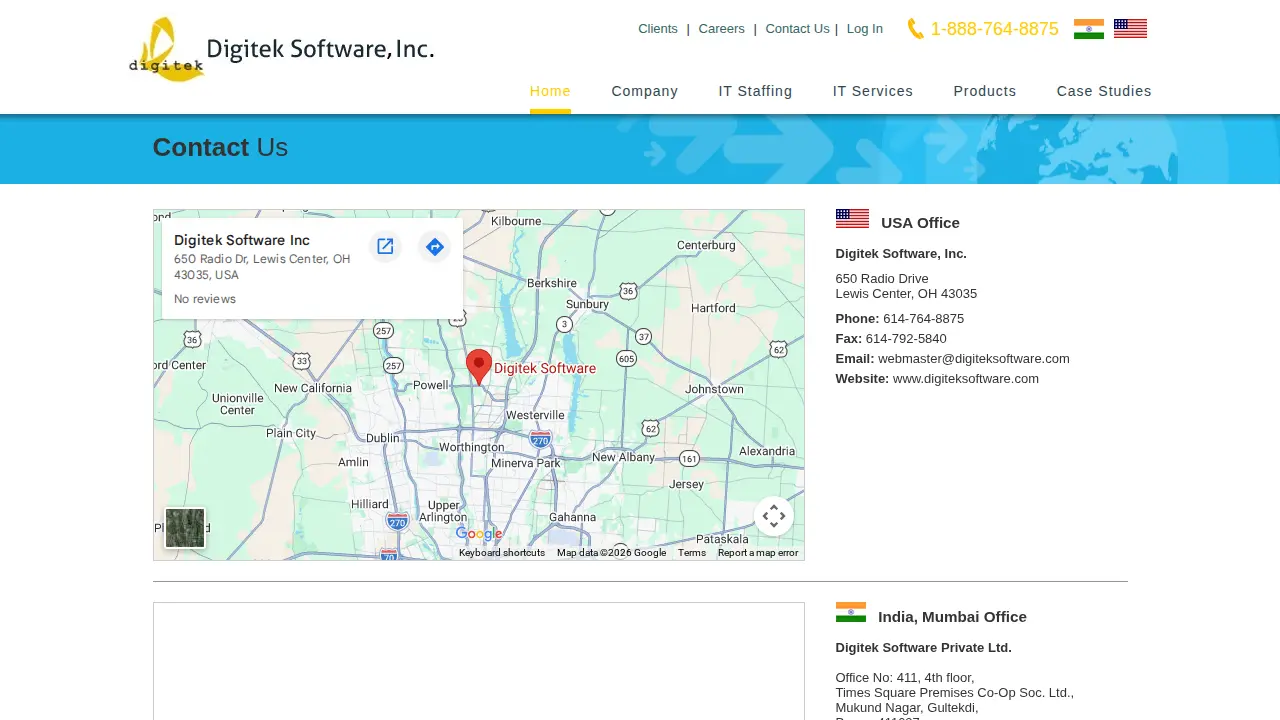1280x720 pixels.
Task: Click the Google logo on map
Action: [479, 534]
